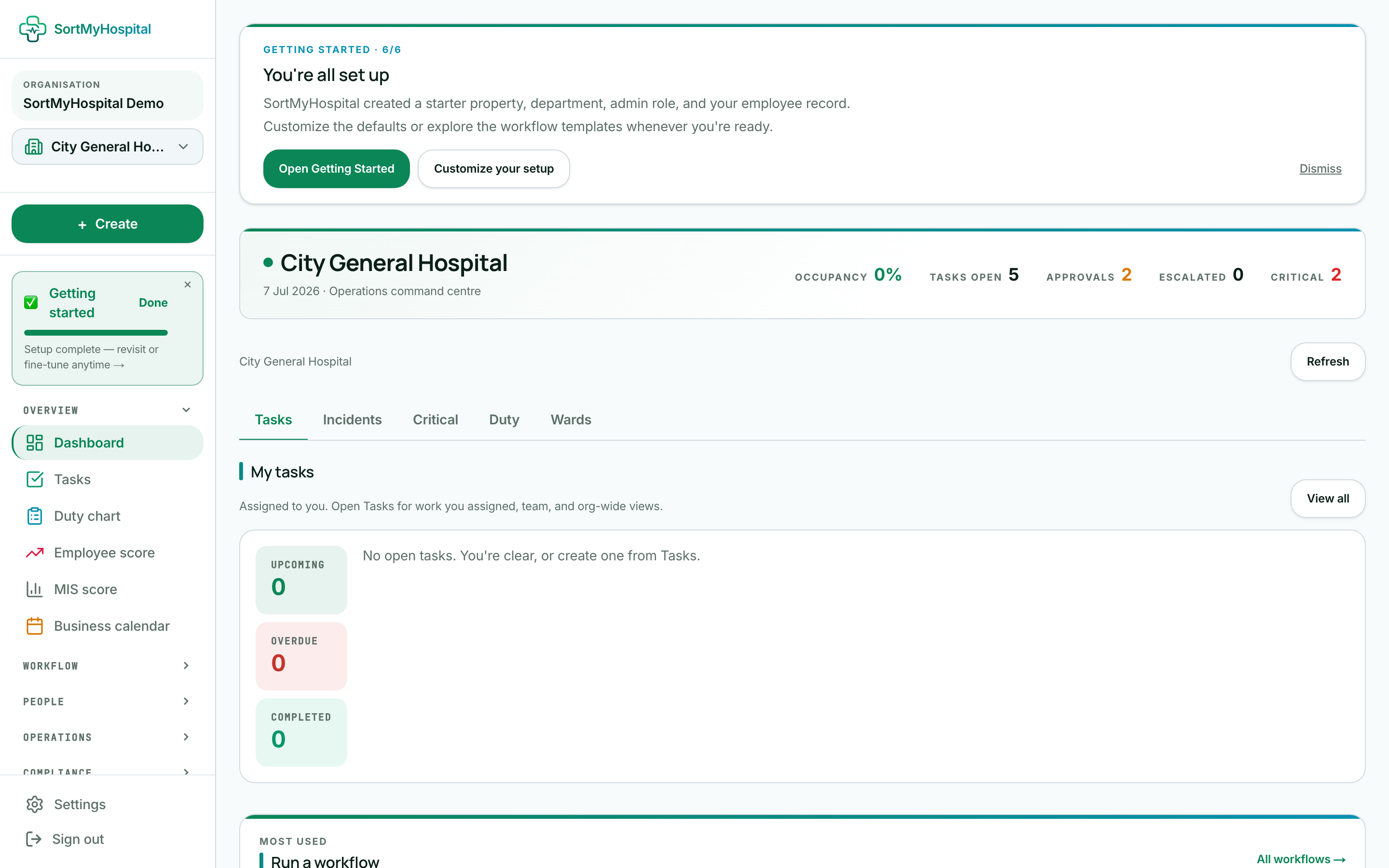The image size is (1389, 868).
Task: Click the 'You're all set up' heading
Action: pos(326,75)
